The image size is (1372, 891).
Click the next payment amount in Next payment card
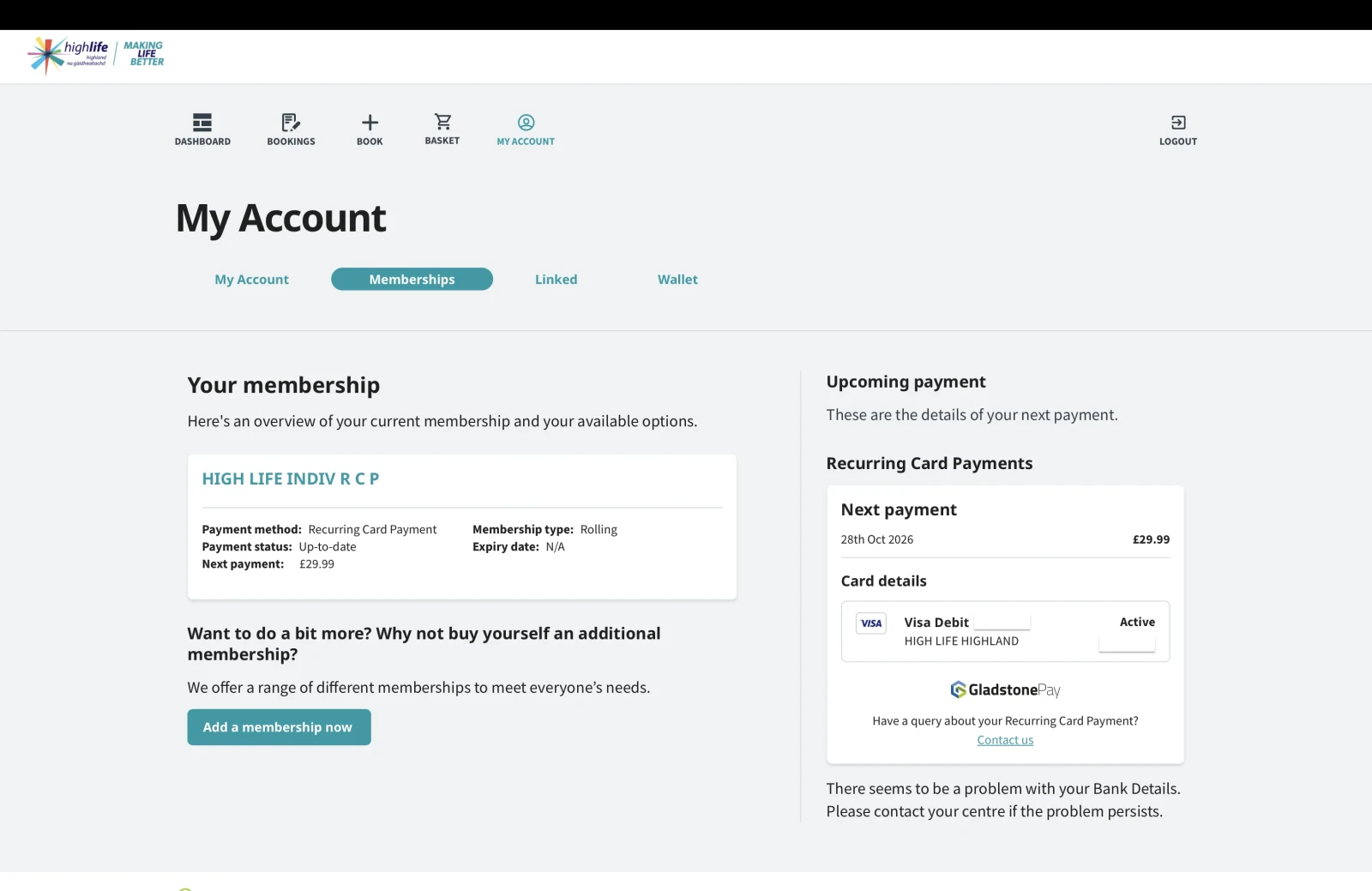coord(1151,539)
